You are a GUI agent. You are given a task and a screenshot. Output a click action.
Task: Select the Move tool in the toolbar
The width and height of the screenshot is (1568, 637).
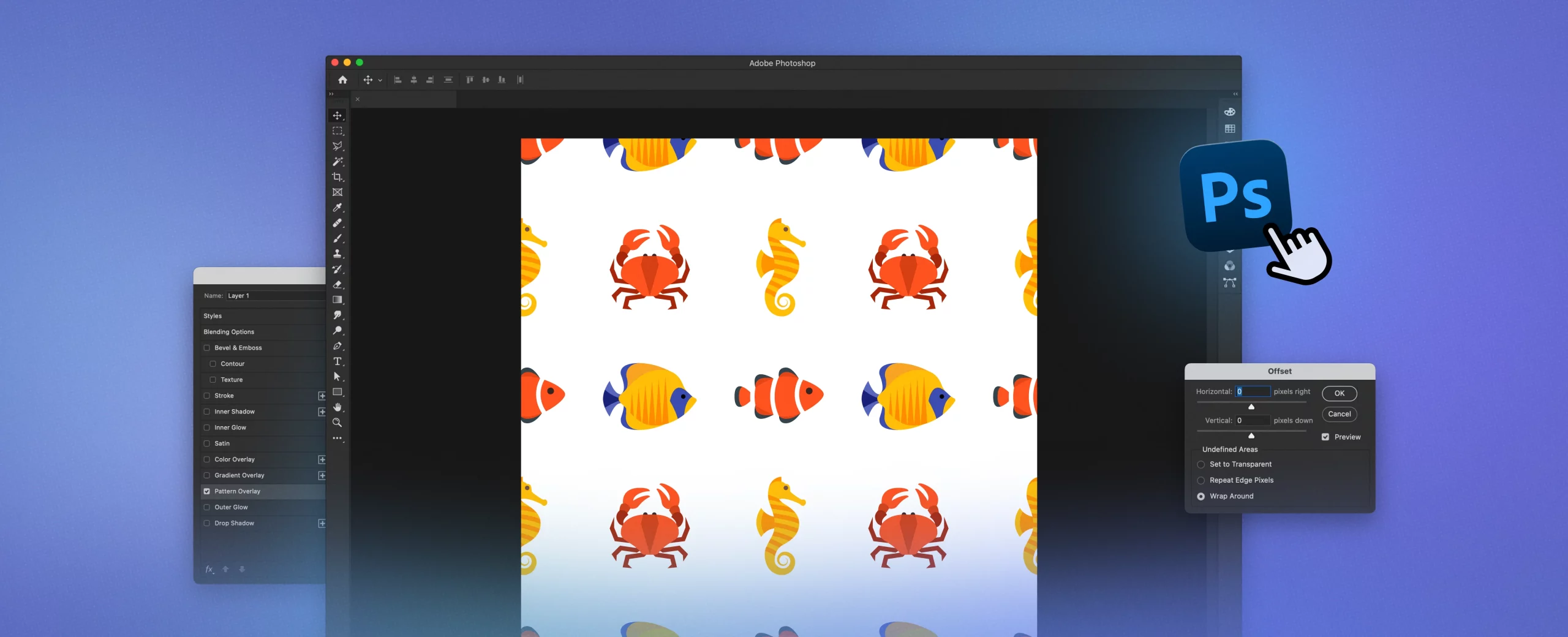(x=337, y=116)
